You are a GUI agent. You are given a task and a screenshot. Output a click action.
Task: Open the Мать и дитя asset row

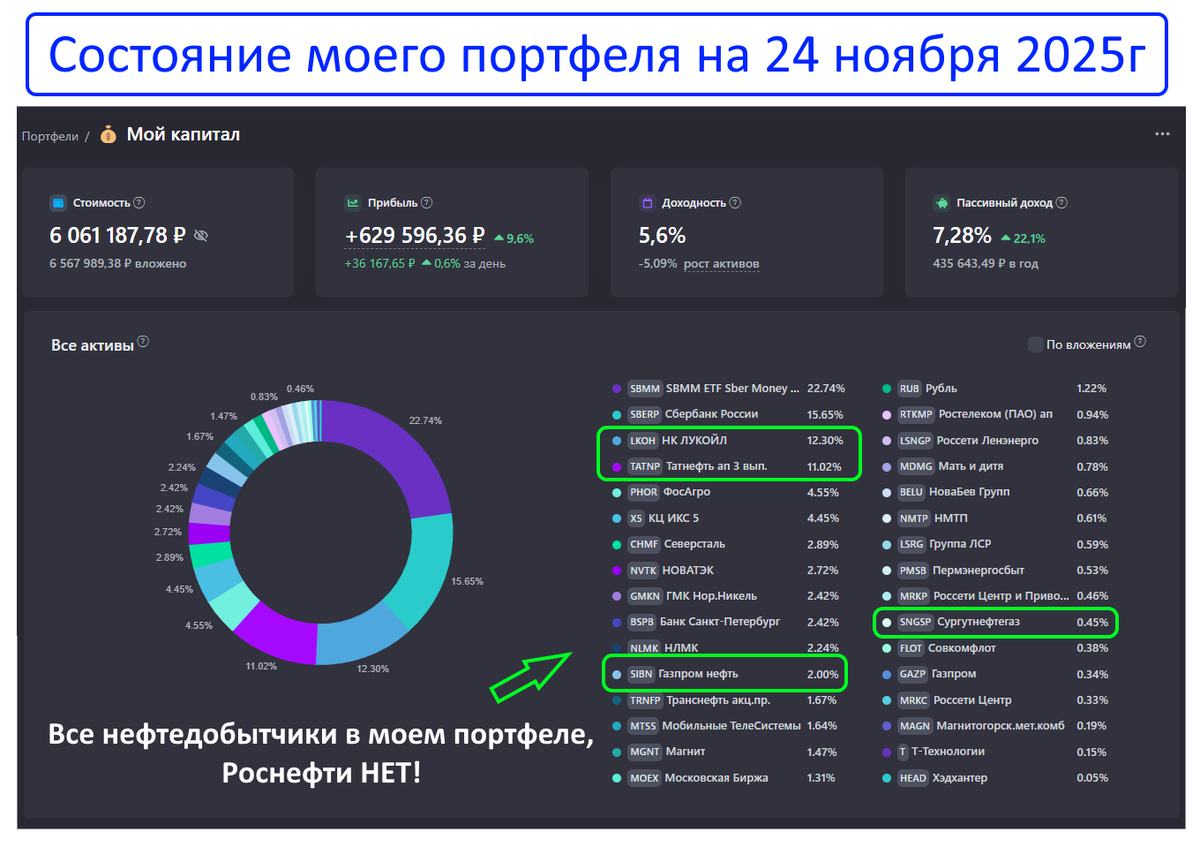(x=995, y=466)
